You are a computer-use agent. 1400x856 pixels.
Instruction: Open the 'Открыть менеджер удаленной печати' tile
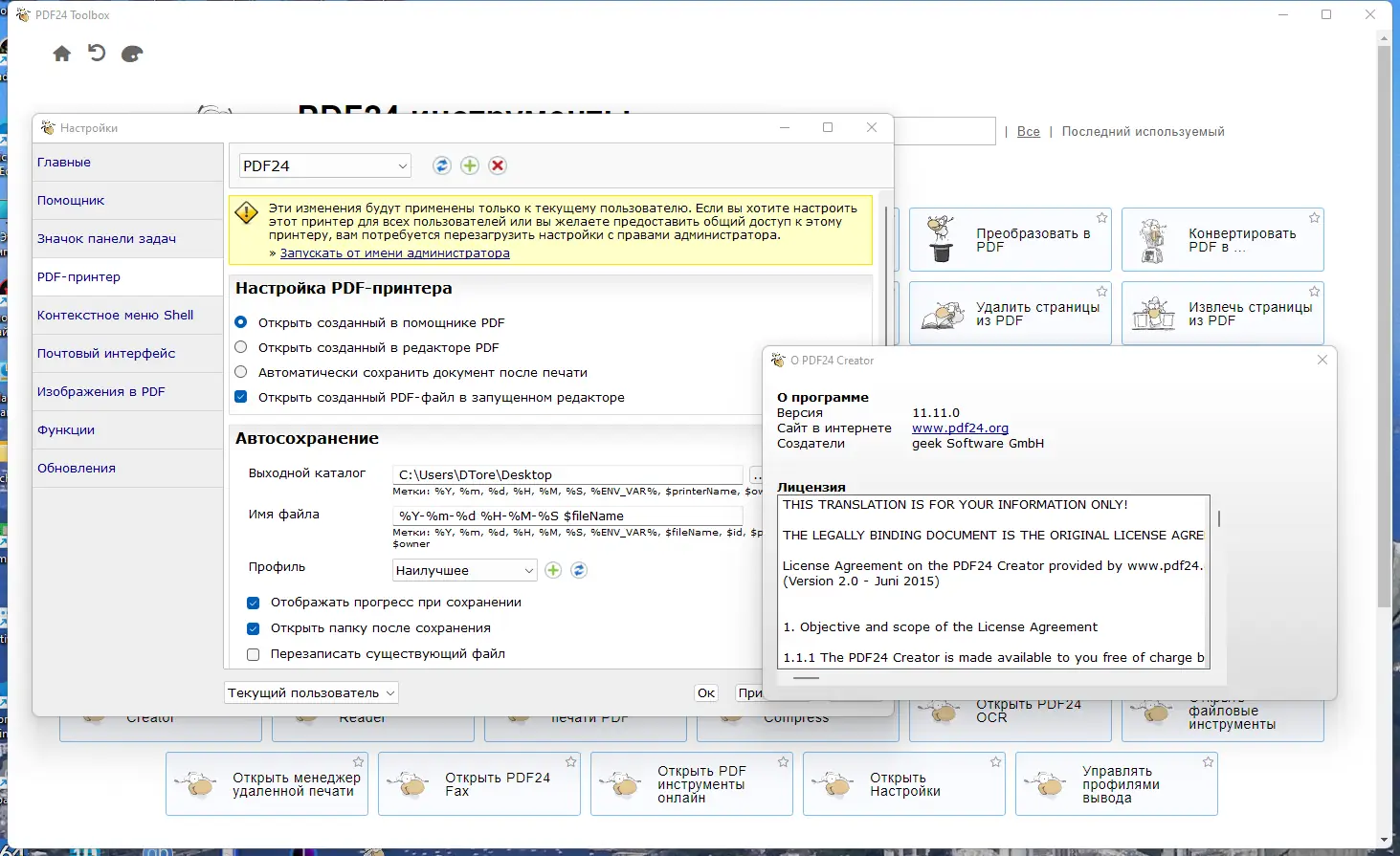(267, 784)
